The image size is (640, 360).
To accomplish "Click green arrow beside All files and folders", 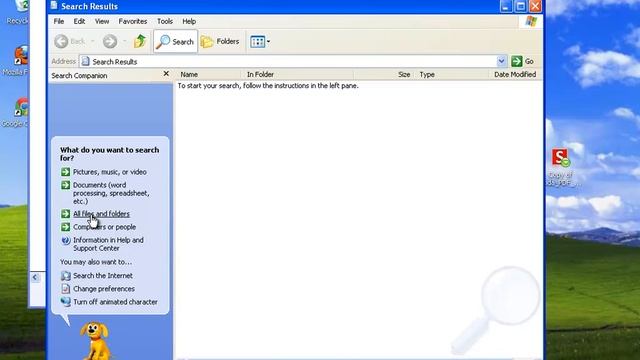I will (65, 213).
